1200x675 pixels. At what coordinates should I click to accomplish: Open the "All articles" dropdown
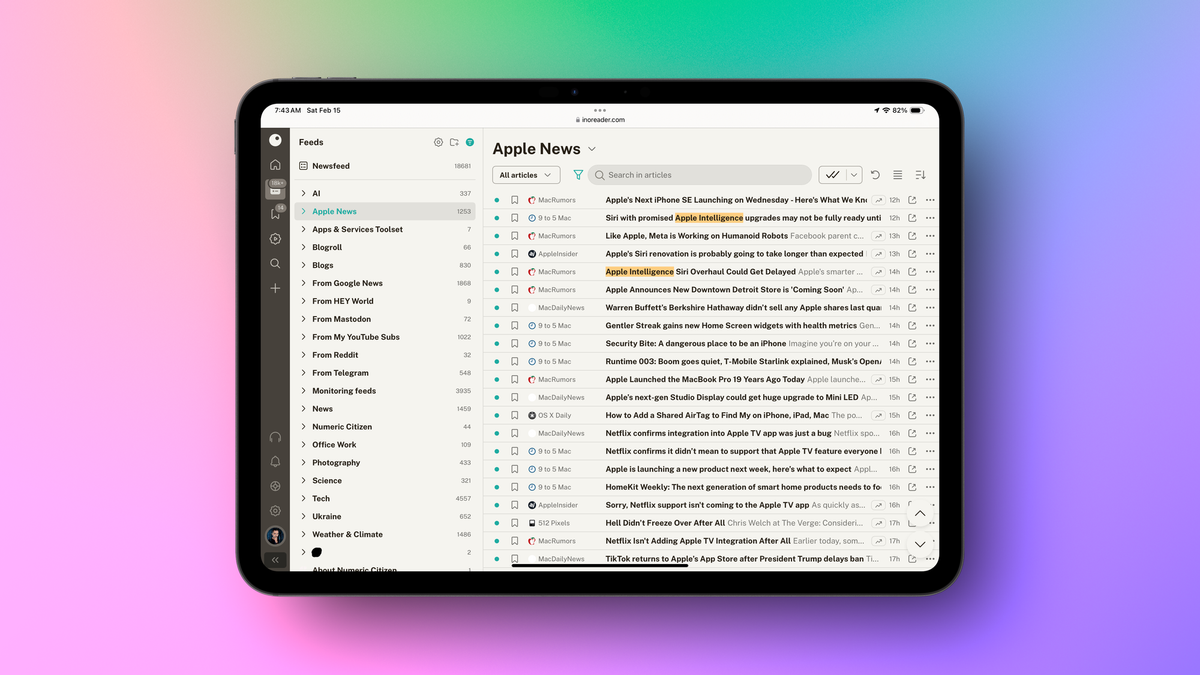pos(525,175)
